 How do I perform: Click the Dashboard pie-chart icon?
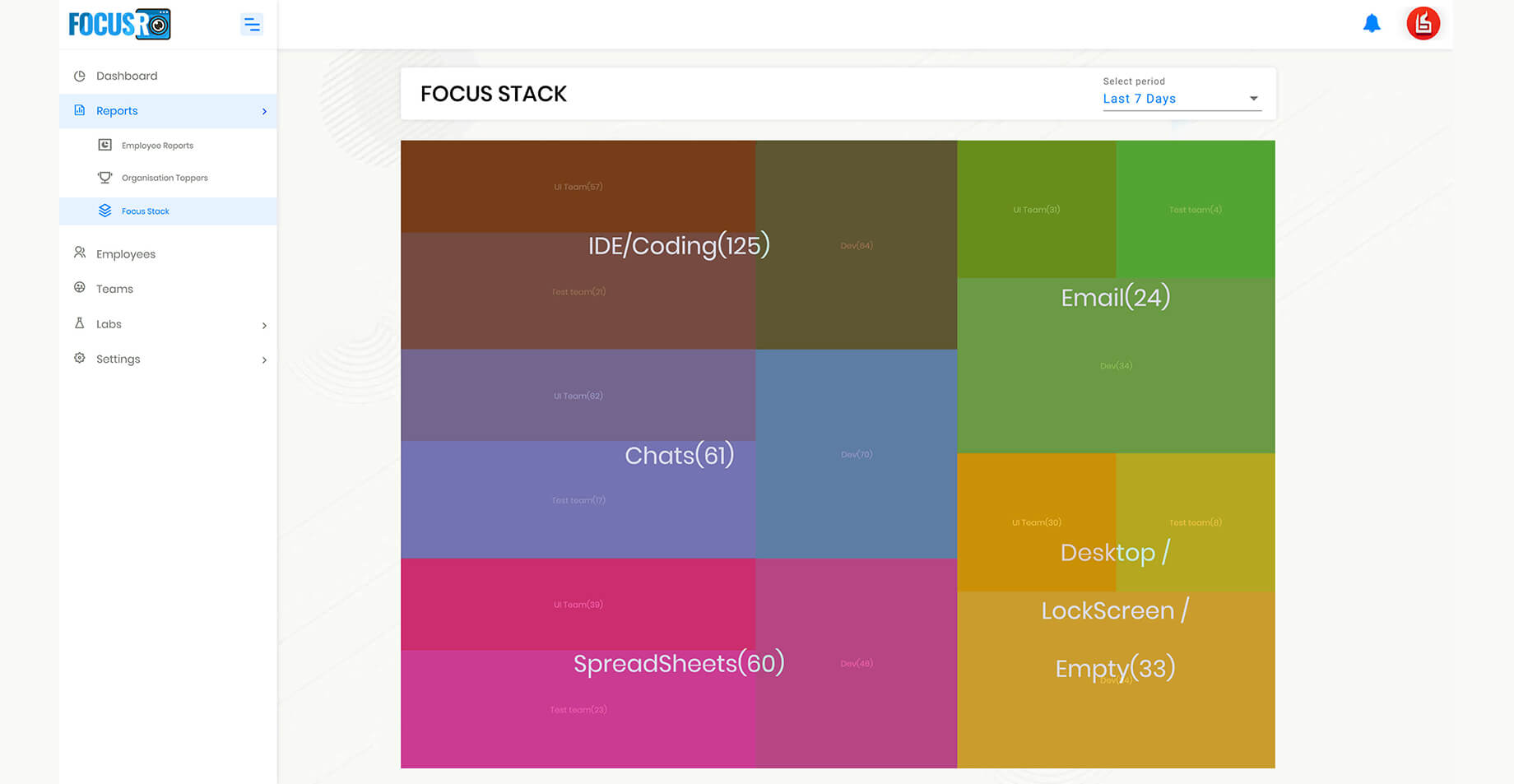[x=80, y=76]
